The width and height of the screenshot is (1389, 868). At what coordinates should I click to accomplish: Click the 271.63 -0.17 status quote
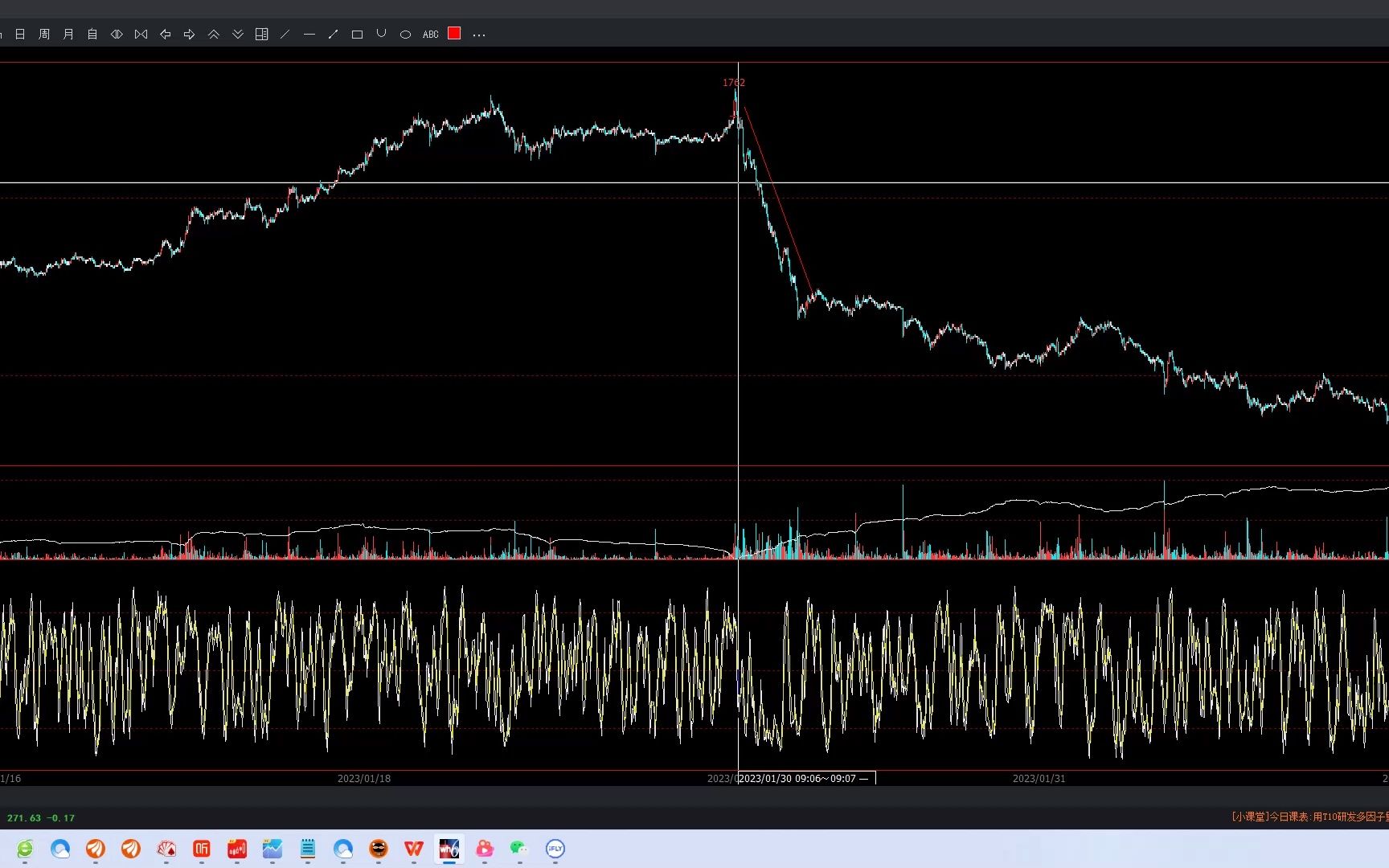click(41, 818)
